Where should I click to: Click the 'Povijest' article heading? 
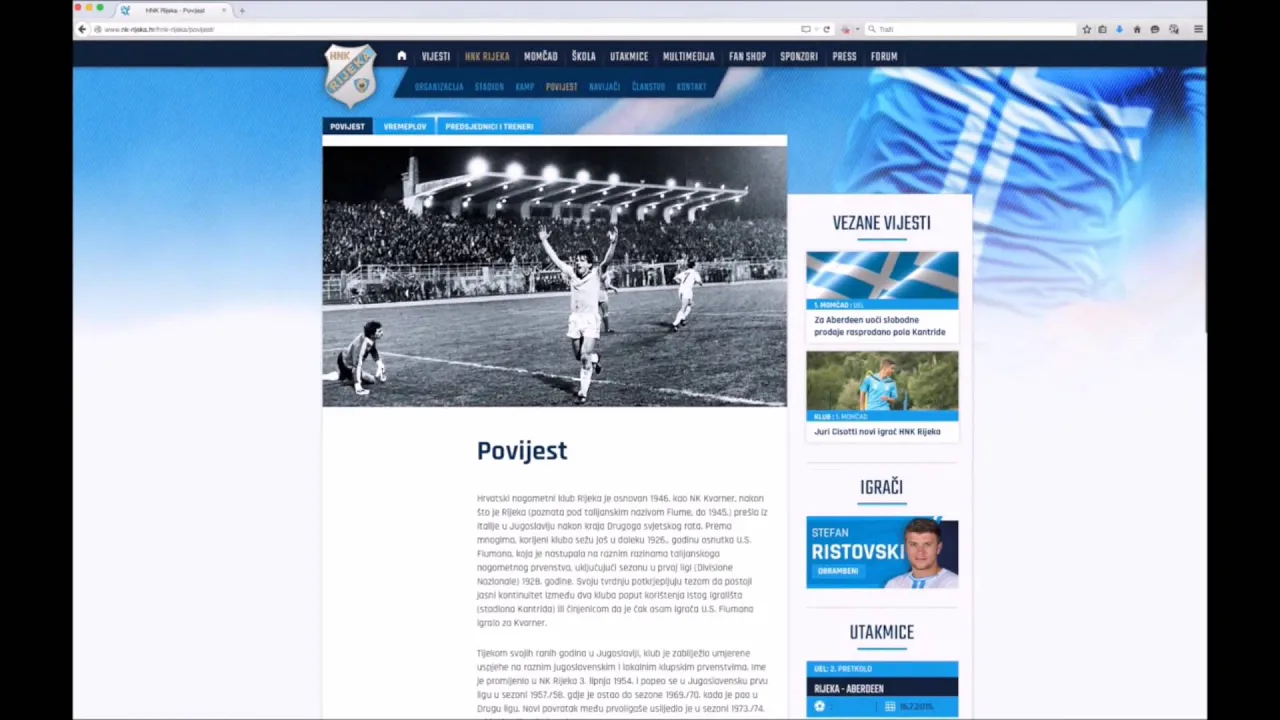[x=522, y=451]
